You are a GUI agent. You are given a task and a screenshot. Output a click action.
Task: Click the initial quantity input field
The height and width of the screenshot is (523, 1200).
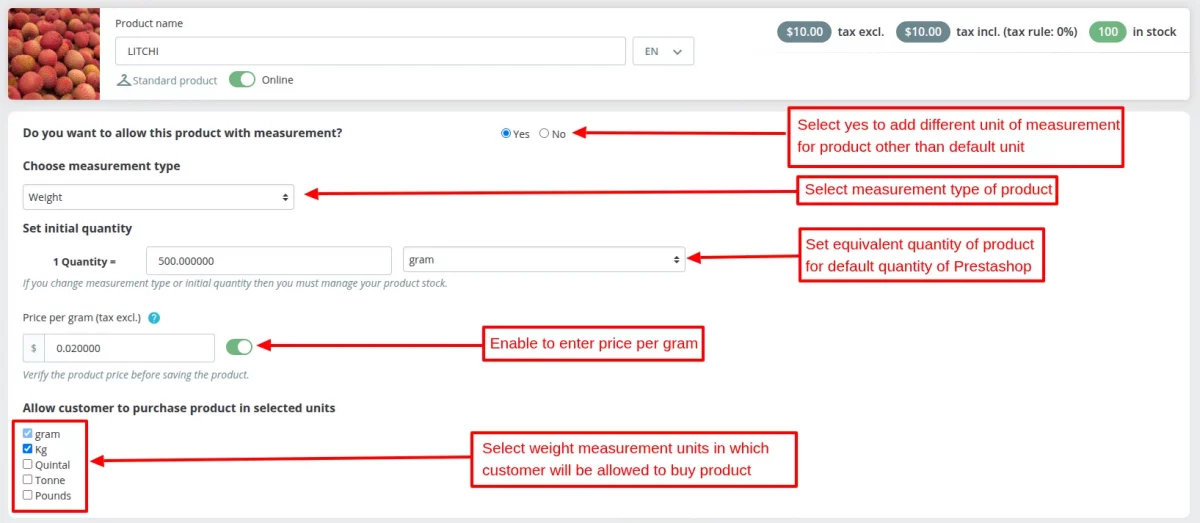point(268,260)
